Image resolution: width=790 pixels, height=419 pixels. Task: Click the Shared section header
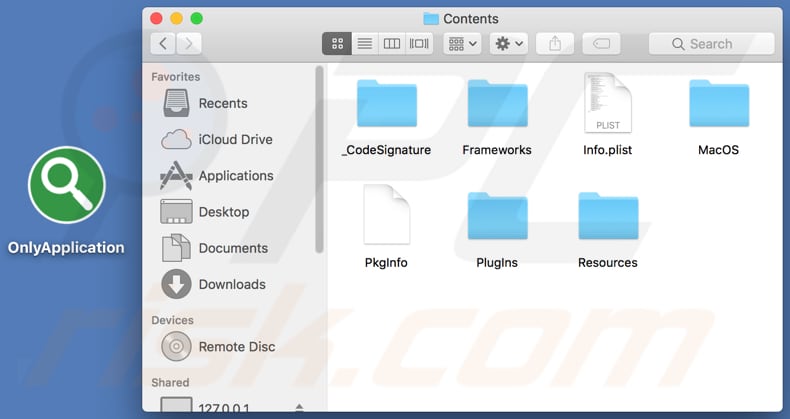coord(170,383)
